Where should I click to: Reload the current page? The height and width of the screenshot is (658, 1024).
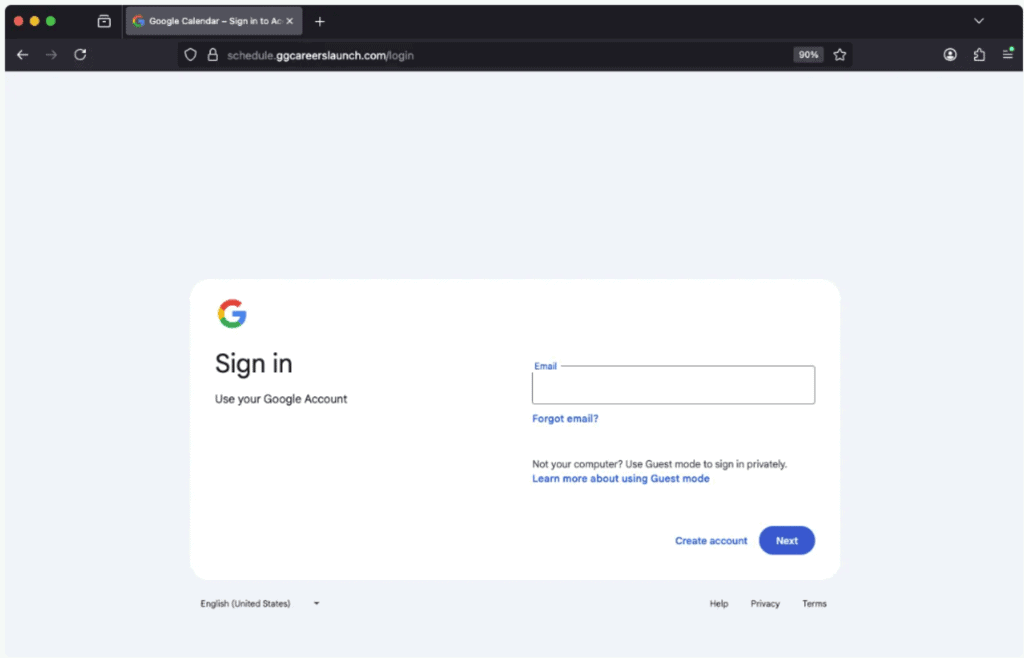(x=80, y=55)
